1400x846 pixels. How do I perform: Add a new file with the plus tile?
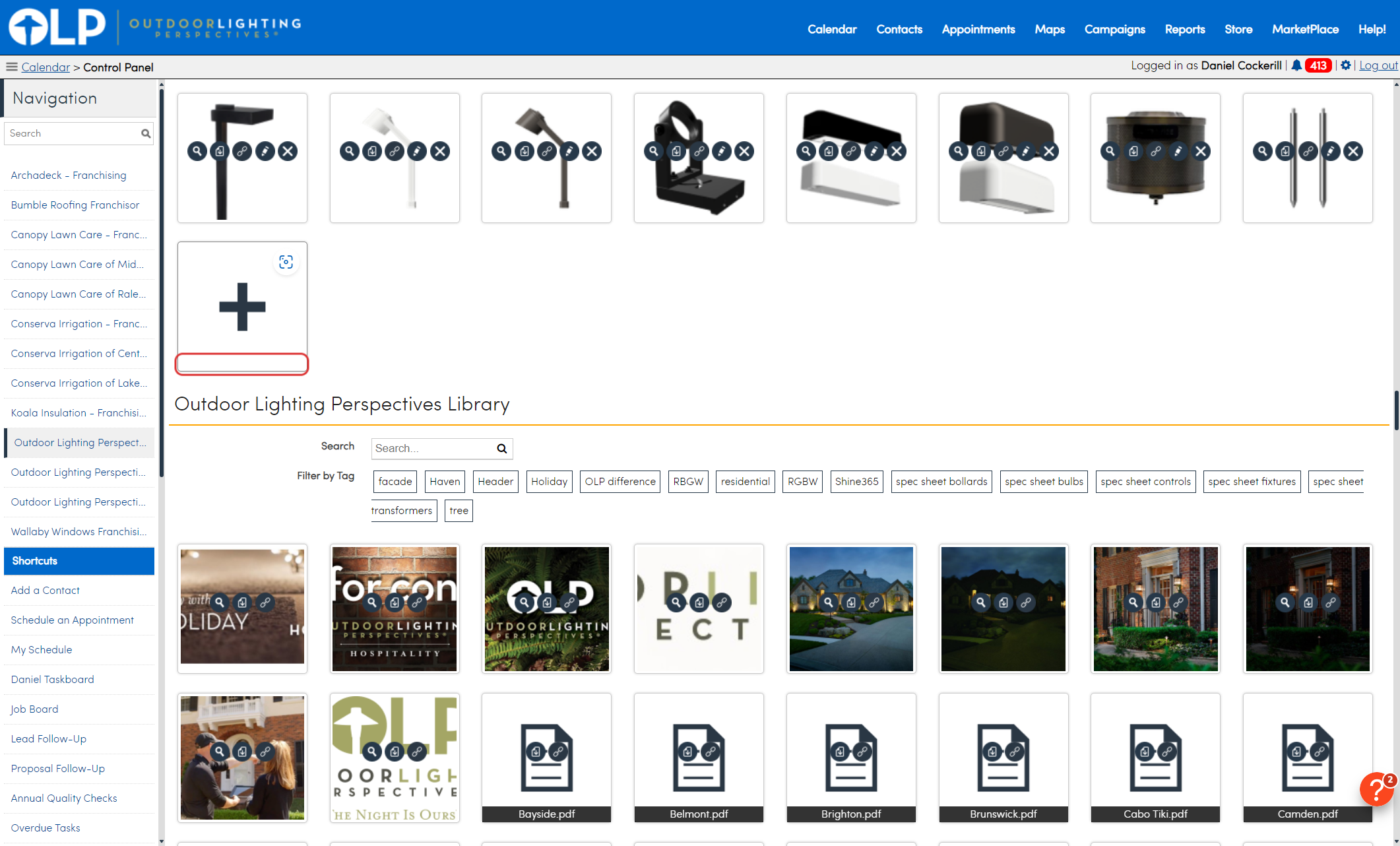[242, 307]
